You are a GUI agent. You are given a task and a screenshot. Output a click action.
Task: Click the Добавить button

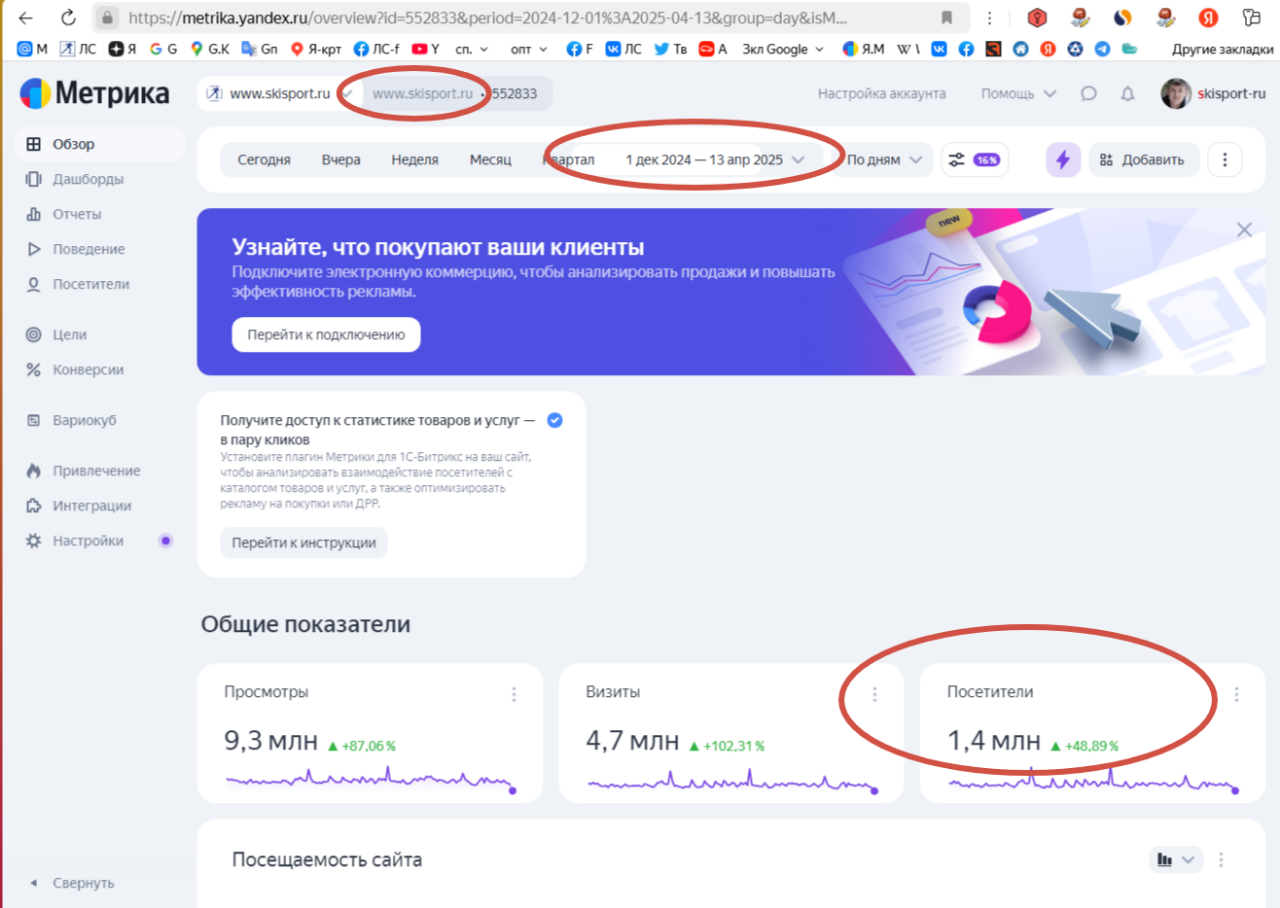(x=1144, y=160)
